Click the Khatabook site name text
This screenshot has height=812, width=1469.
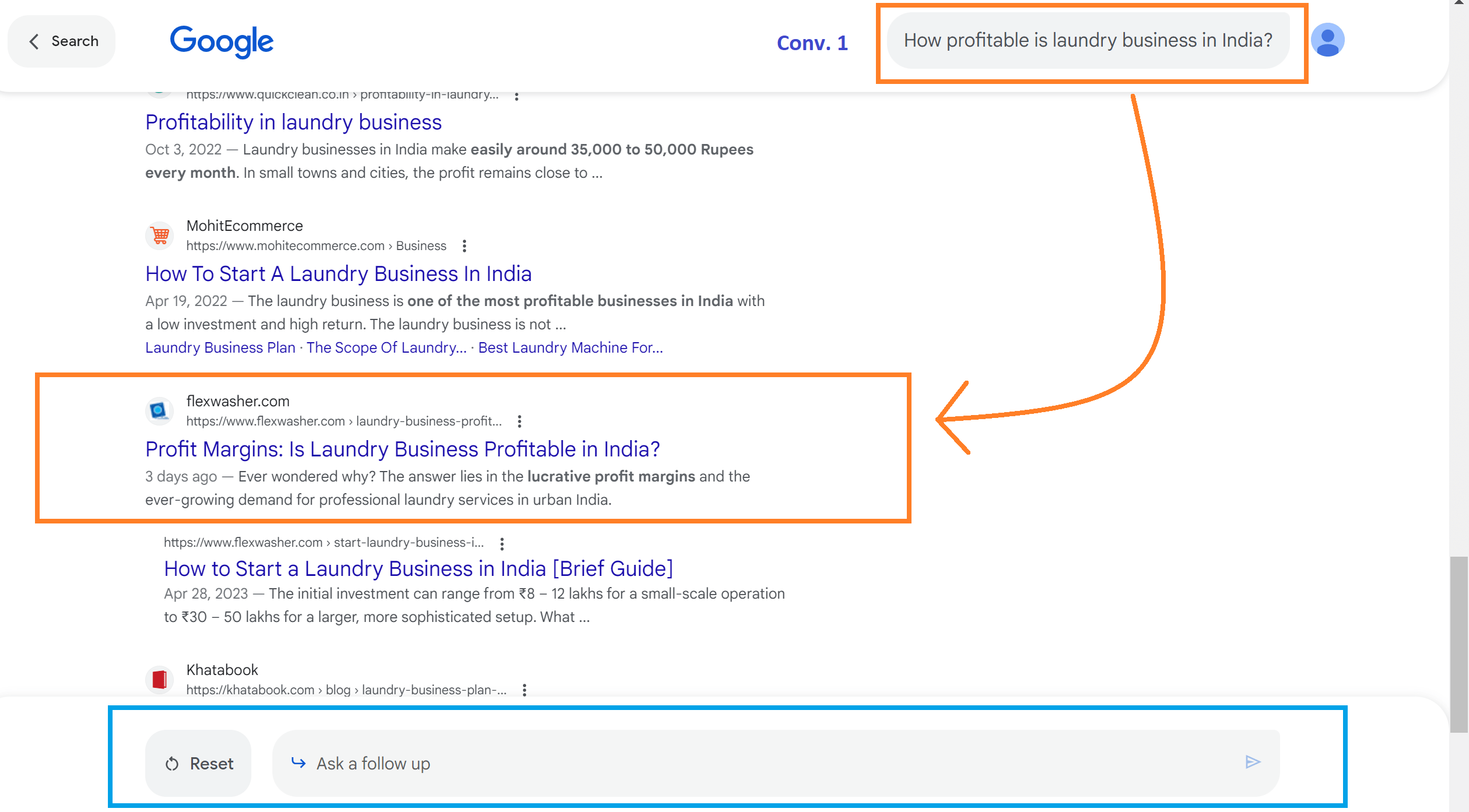pyautogui.click(x=222, y=670)
